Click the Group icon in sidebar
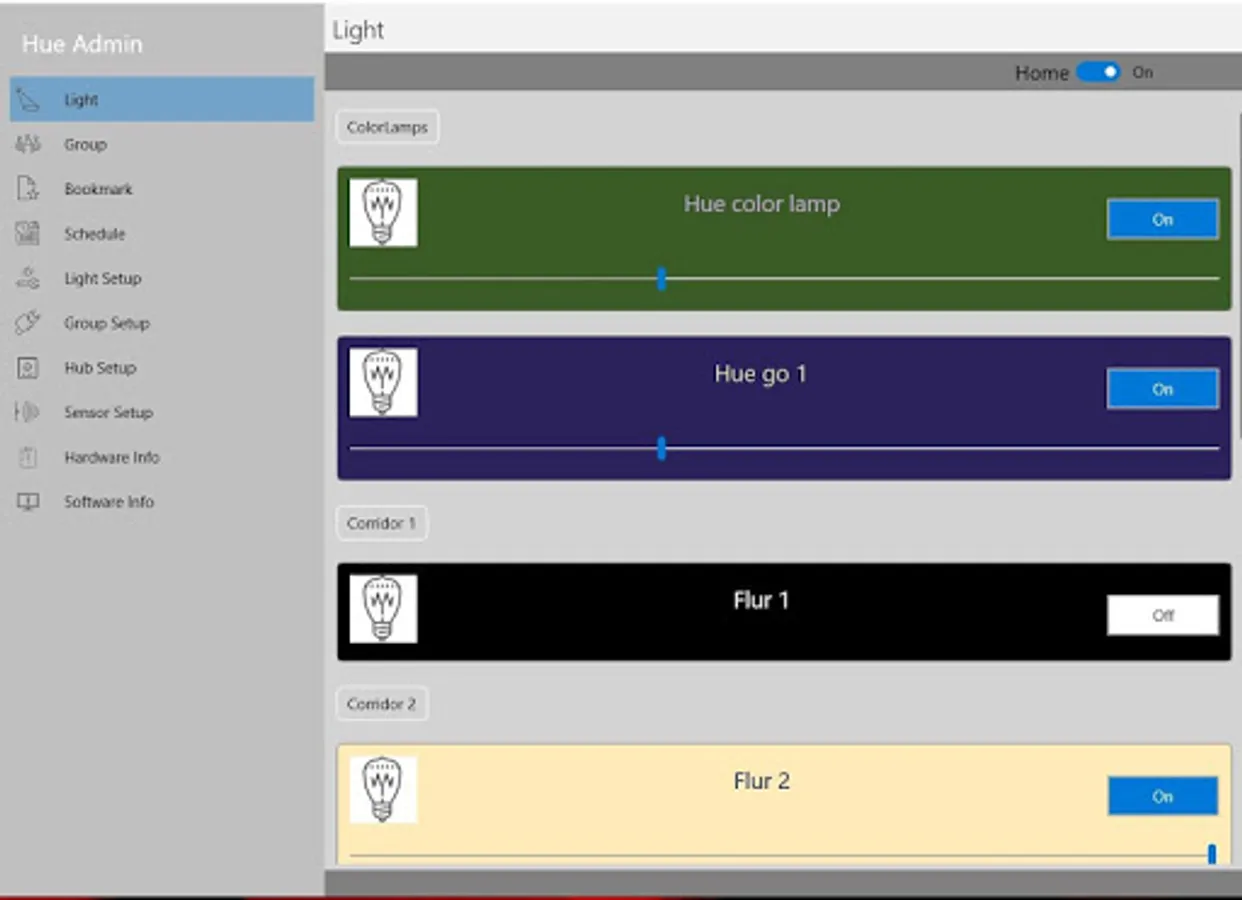Screen dimensions: 1242x900 pyautogui.click(x=28, y=144)
